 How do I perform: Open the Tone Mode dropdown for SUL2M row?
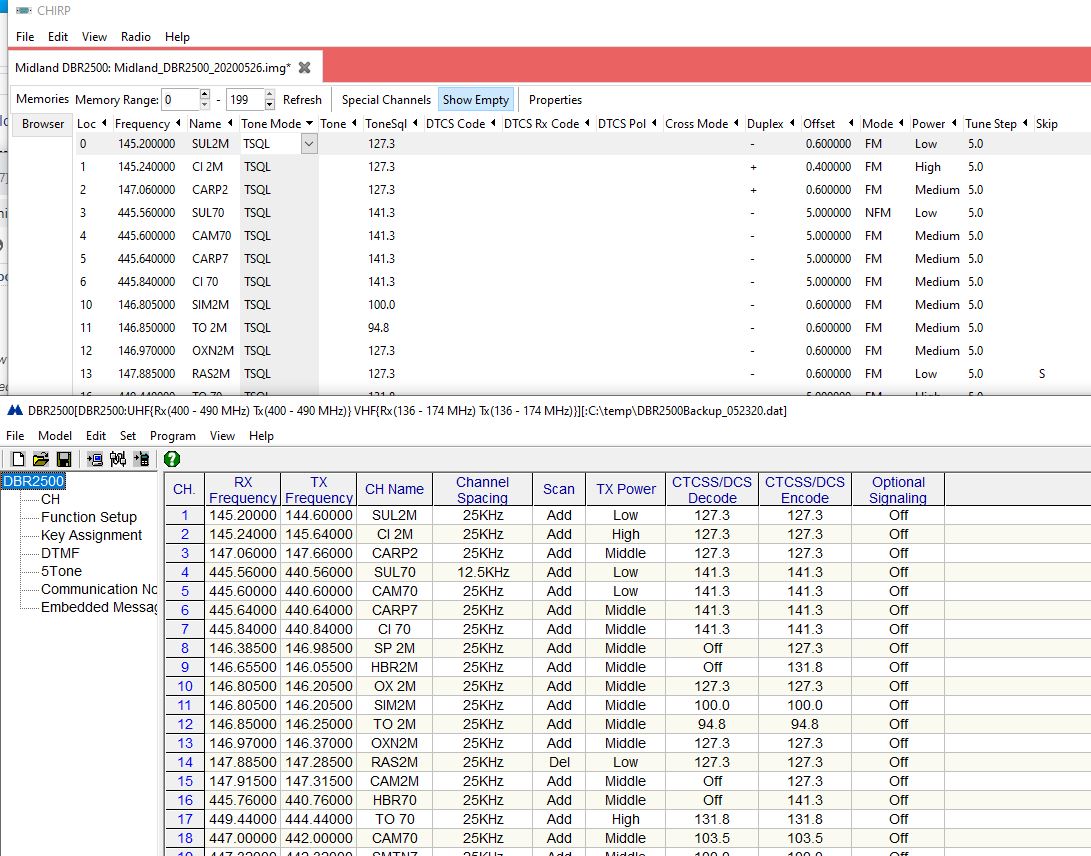309,144
